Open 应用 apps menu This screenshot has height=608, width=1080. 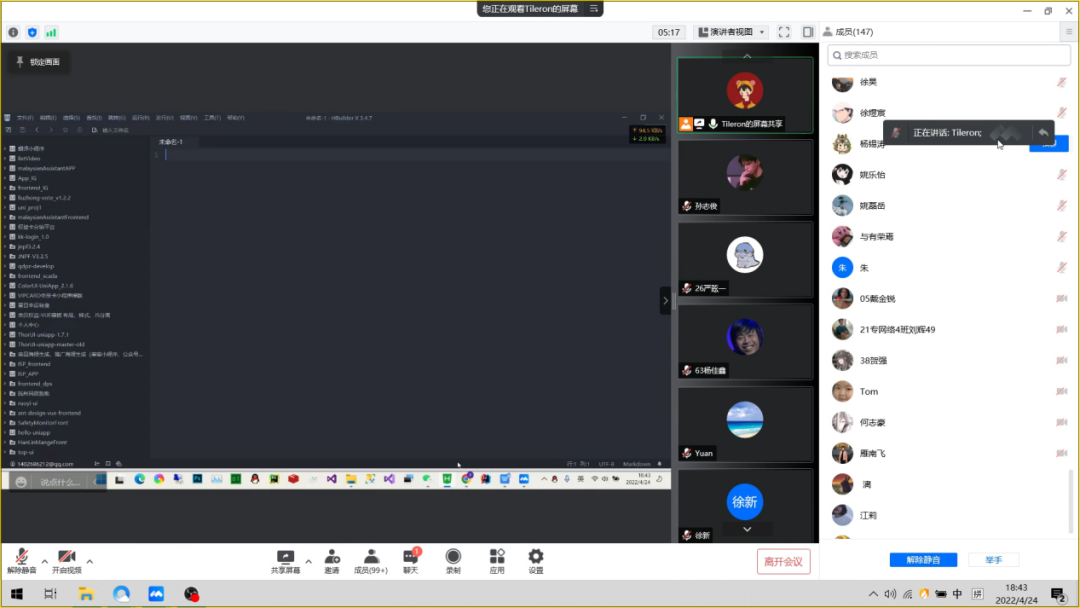coord(497,561)
